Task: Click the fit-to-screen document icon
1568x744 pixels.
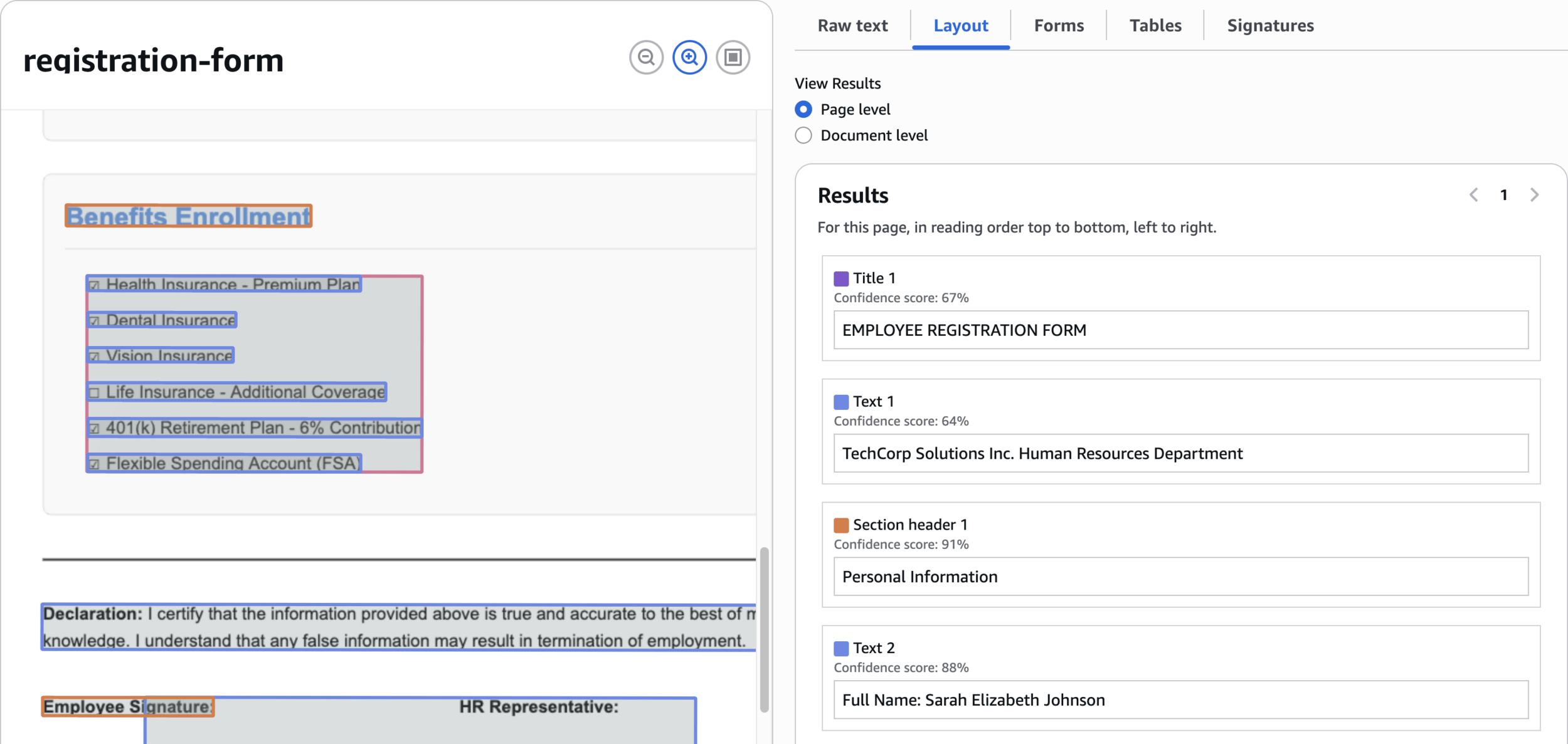Action: click(x=733, y=58)
